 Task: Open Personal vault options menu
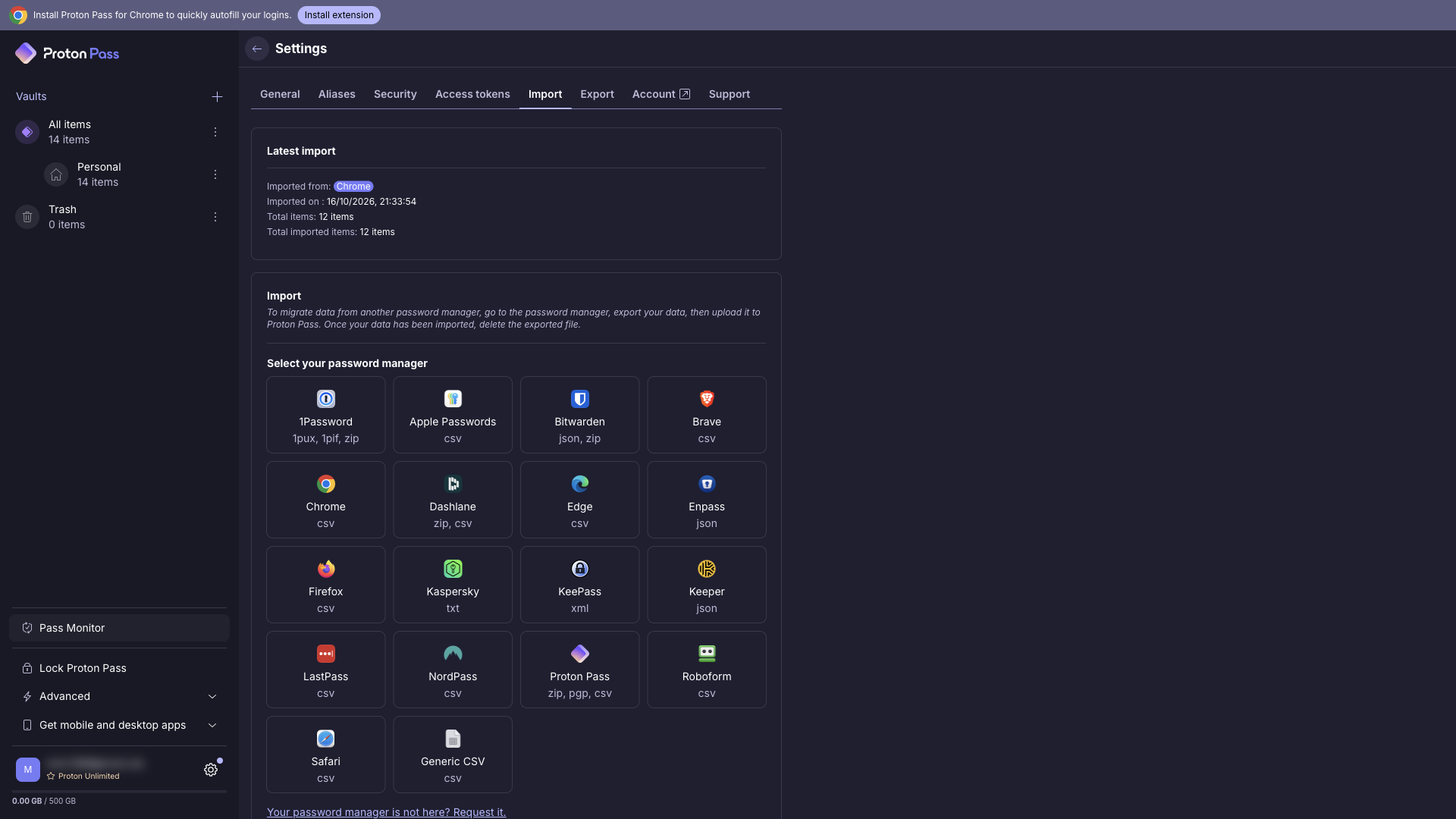pyautogui.click(x=215, y=174)
